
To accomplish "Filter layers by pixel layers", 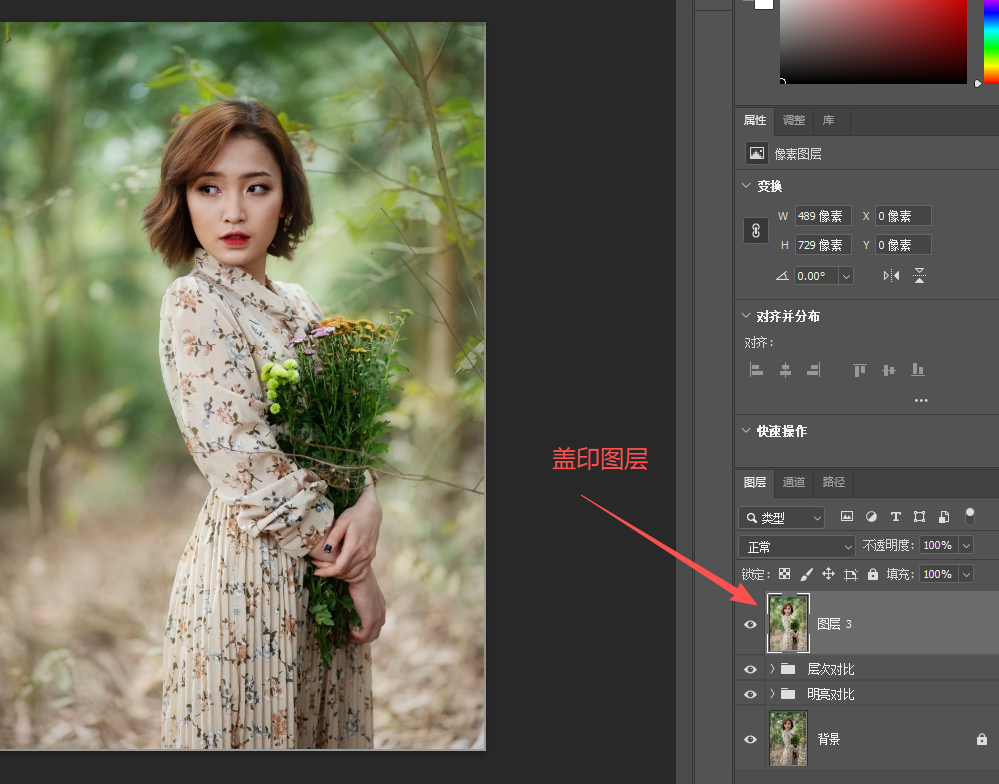I will pyautogui.click(x=847, y=517).
